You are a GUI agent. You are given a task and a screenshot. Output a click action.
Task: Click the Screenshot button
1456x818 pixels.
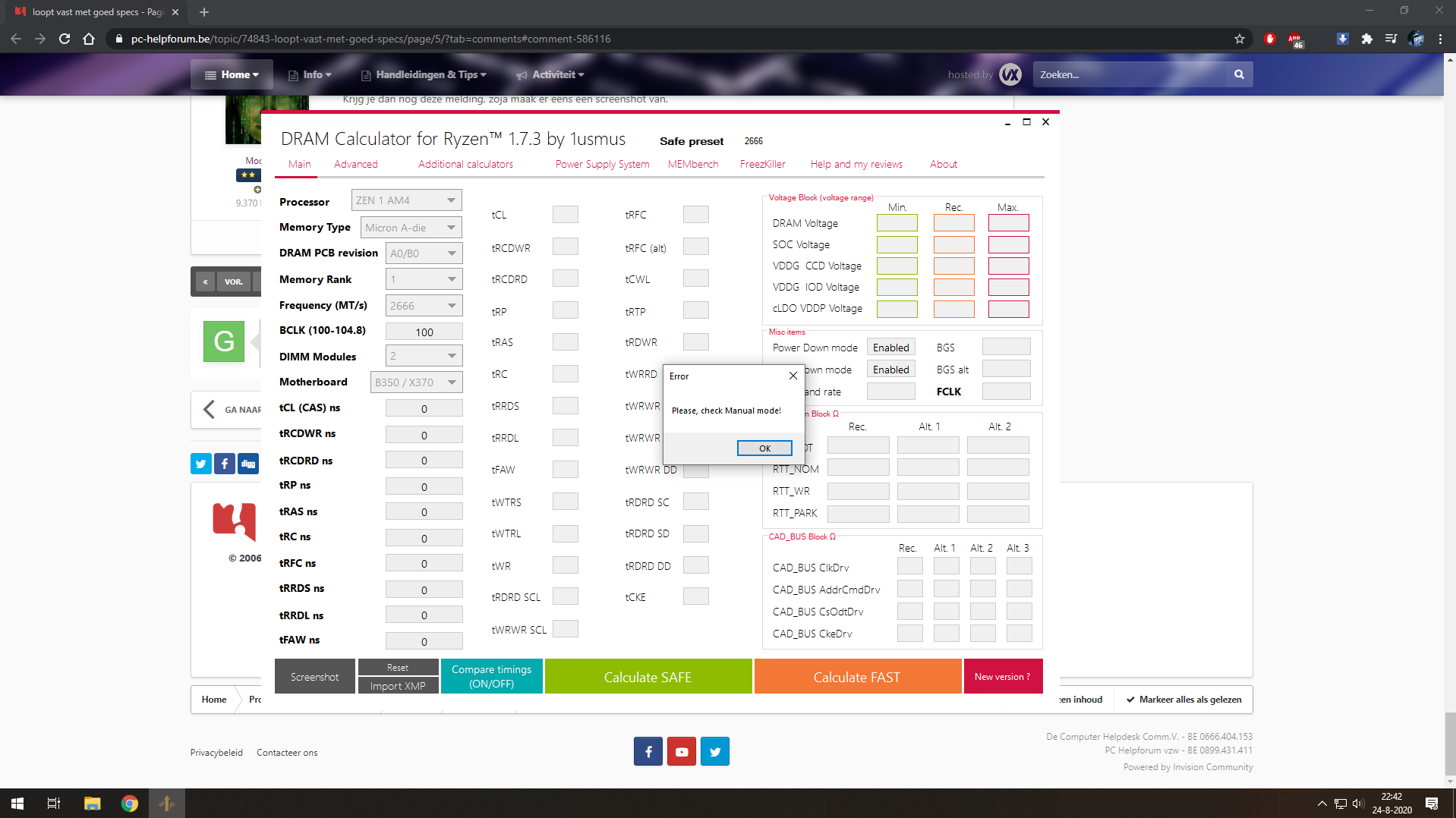point(314,676)
